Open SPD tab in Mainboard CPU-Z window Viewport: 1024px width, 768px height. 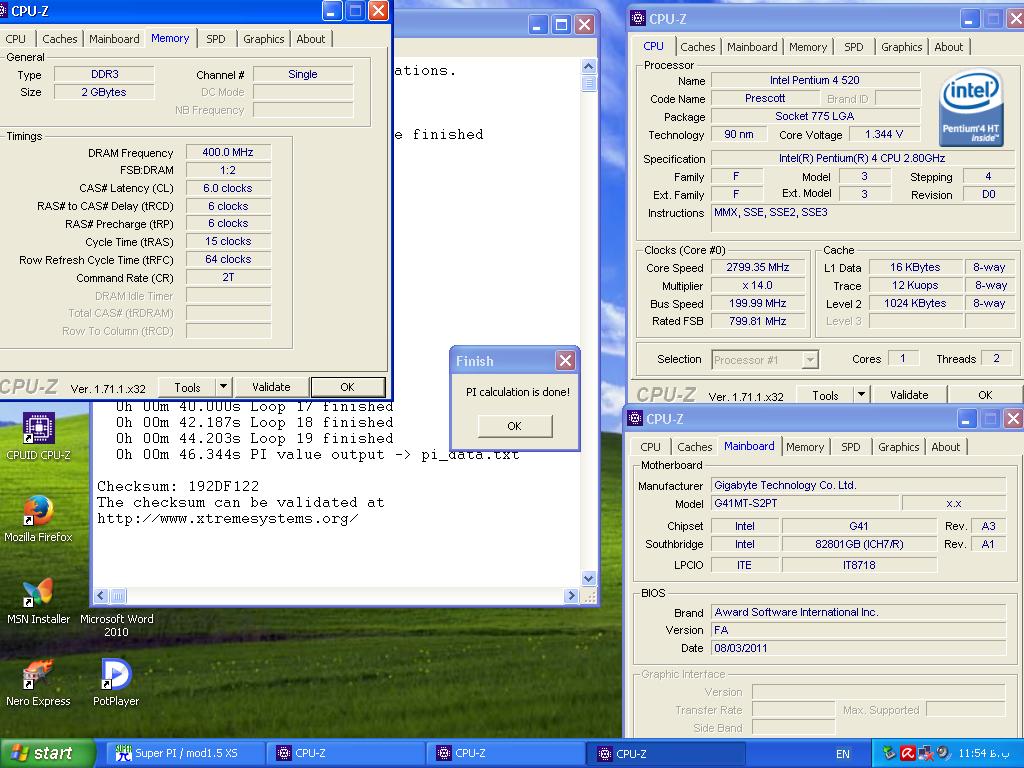[850, 447]
